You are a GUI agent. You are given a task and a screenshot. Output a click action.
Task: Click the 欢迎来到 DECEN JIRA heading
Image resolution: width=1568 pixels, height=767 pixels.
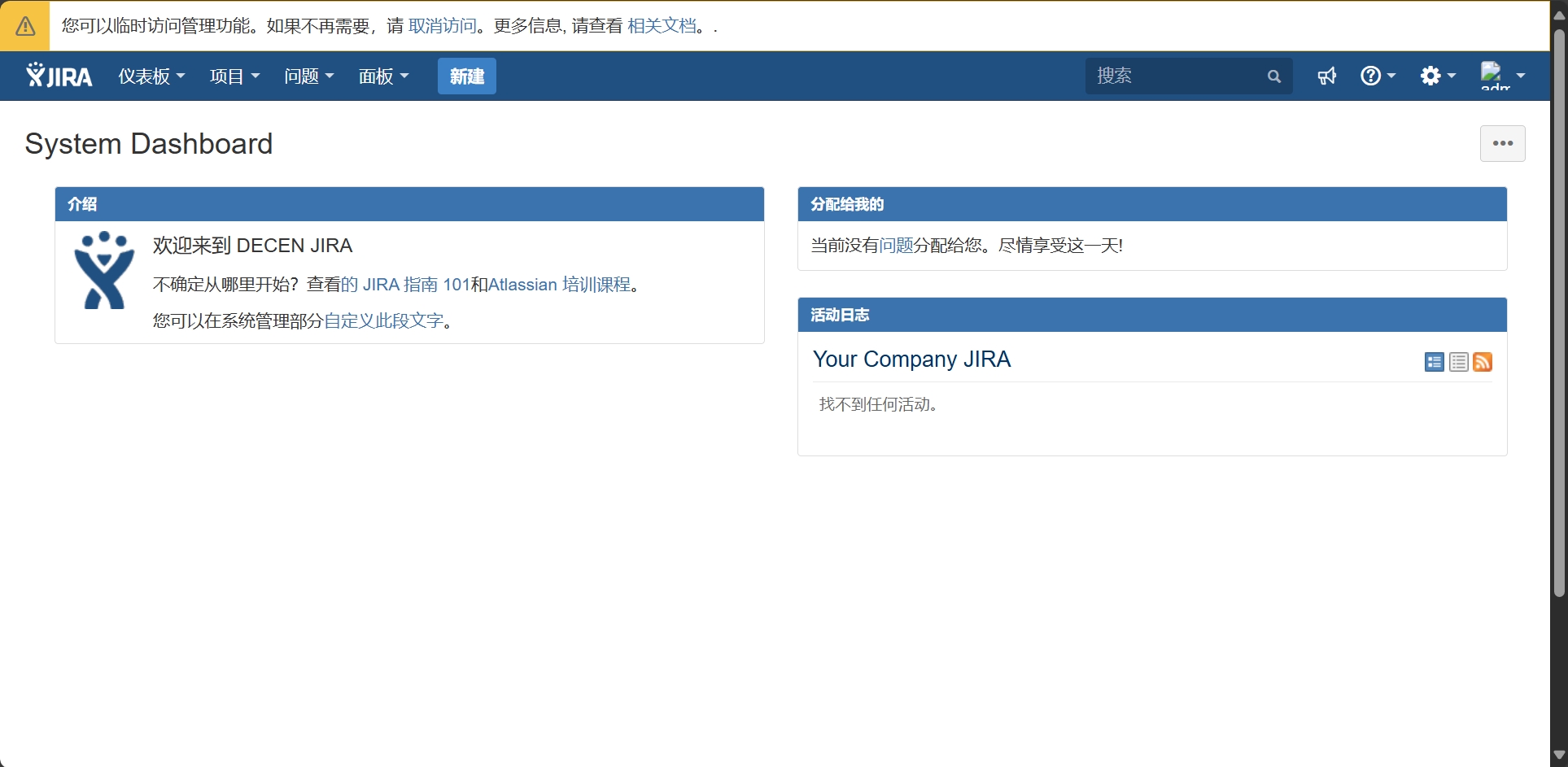(252, 246)
